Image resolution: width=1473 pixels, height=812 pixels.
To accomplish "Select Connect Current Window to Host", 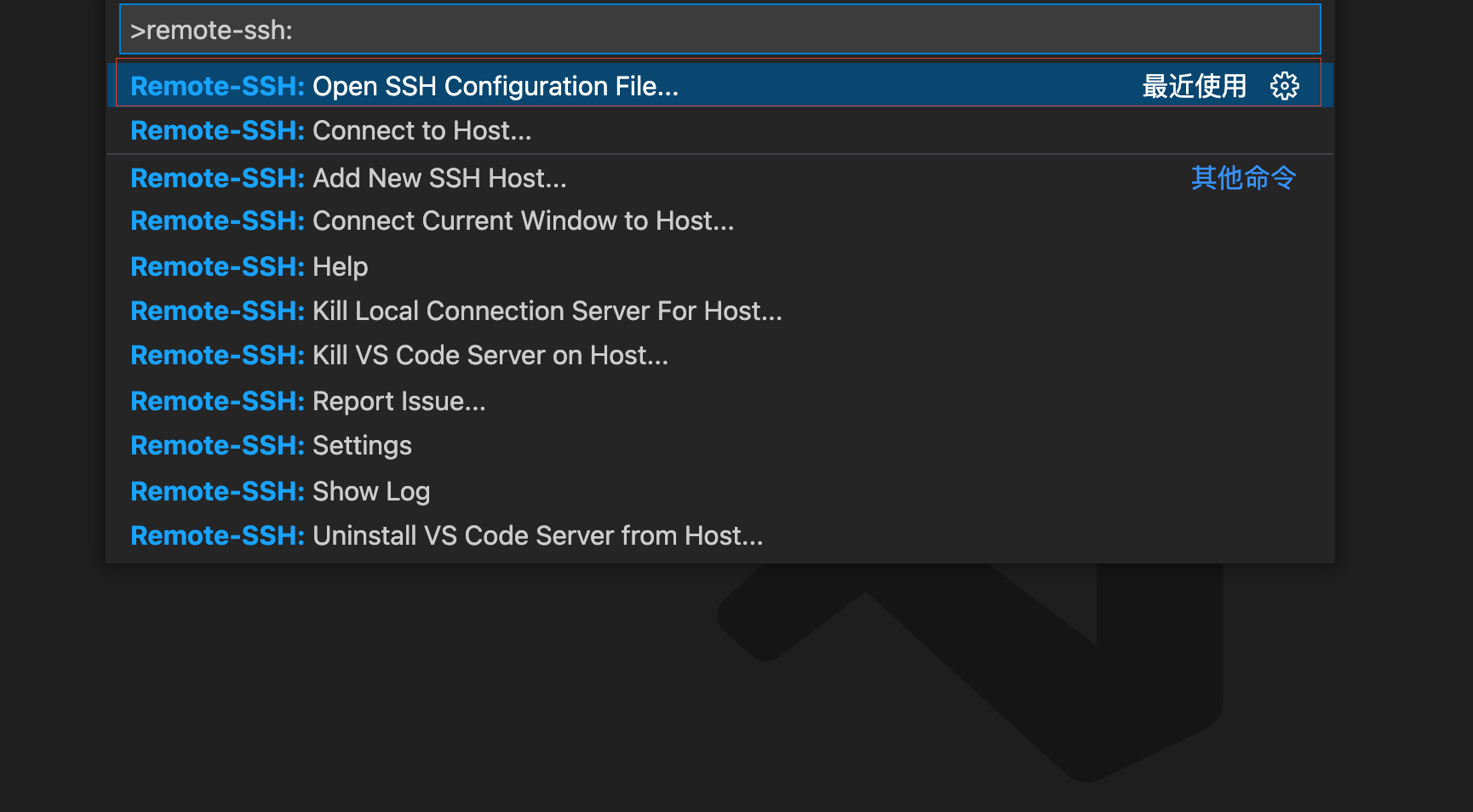I will (523, 221).
